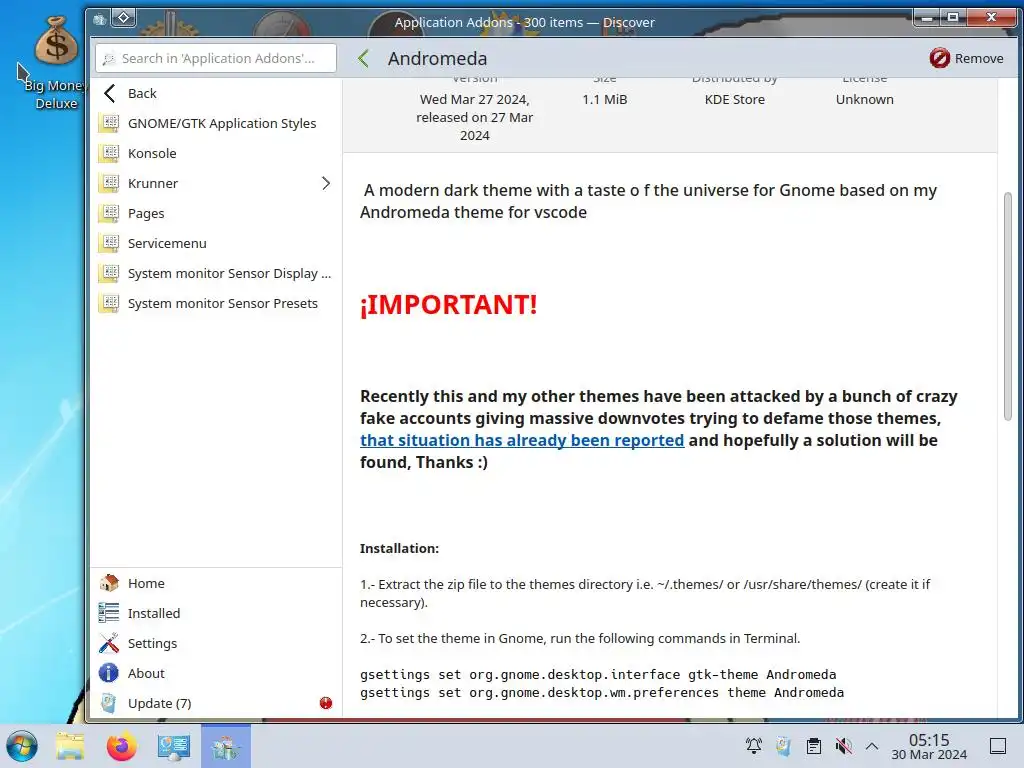Click the Remove button label

point(979,58)
